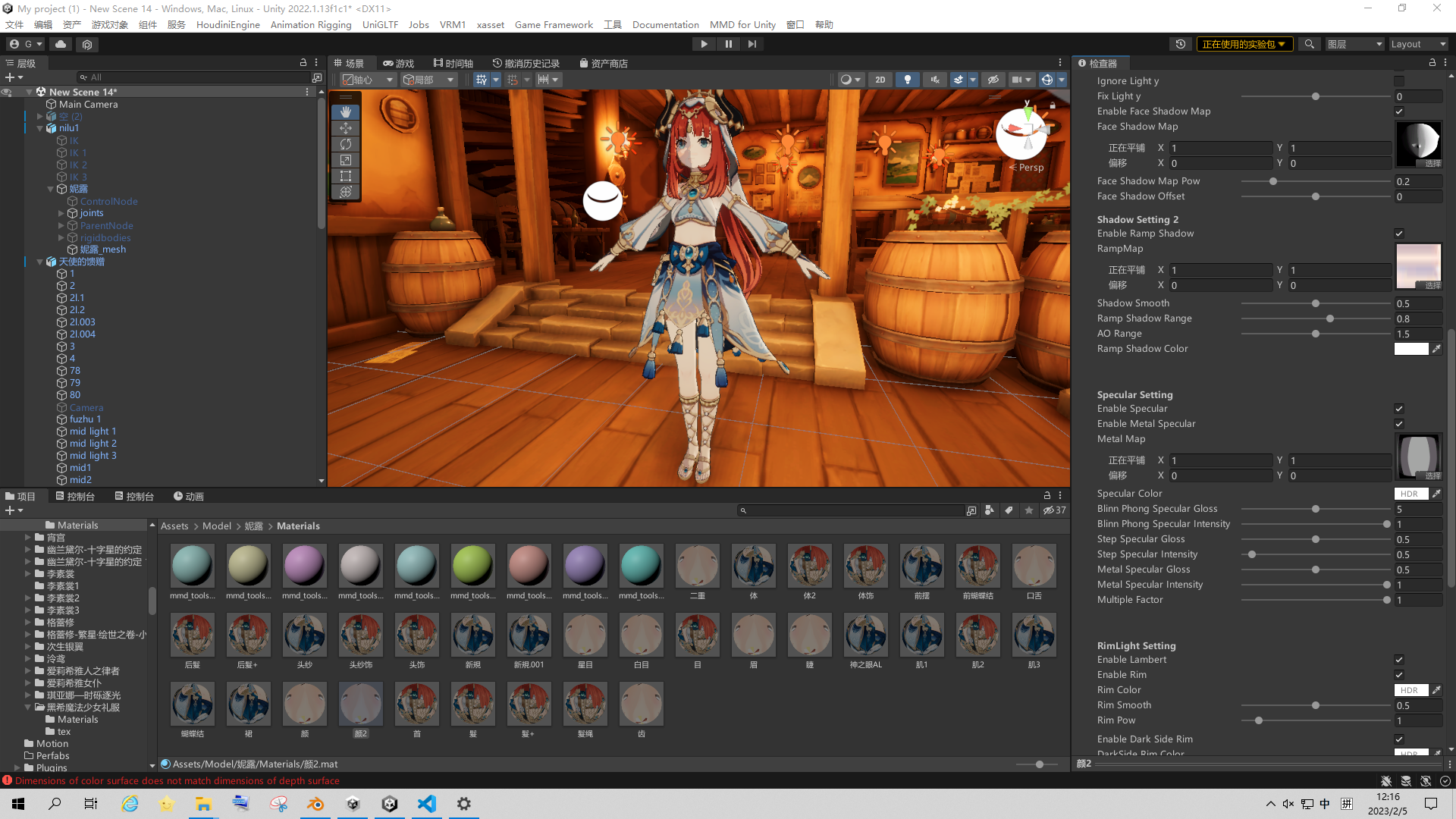The width and height of the screenshot is (1456, 819).
Task: Select the Move tool in the scene toolbar
Action: tap(346, 128)
